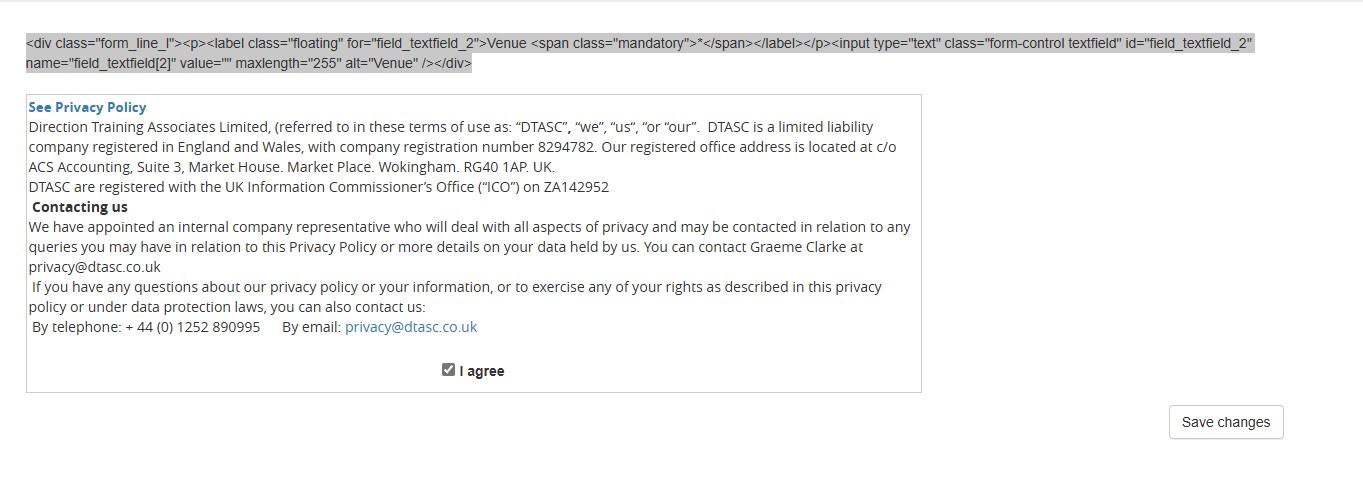Click "Direction Training Associates Limited" text
The image size is (1363, 497).
pos(149,127)
